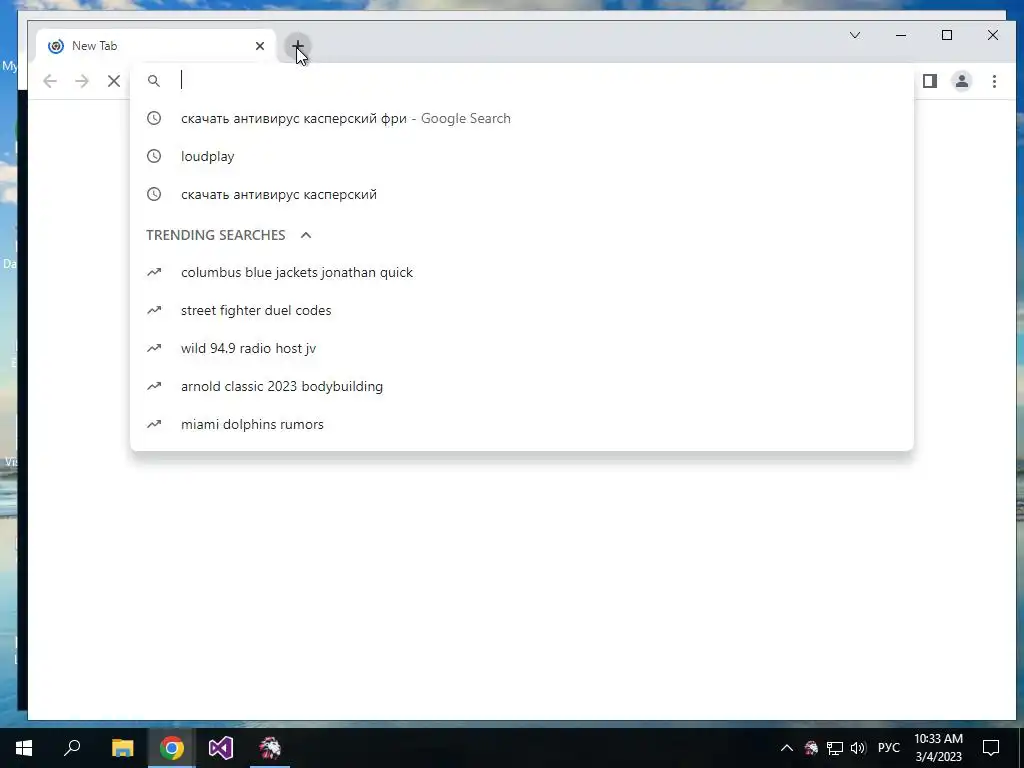This screenshot has width=1024, height=768.
Task: Go back with the back arrow
Action: [50, 81]
